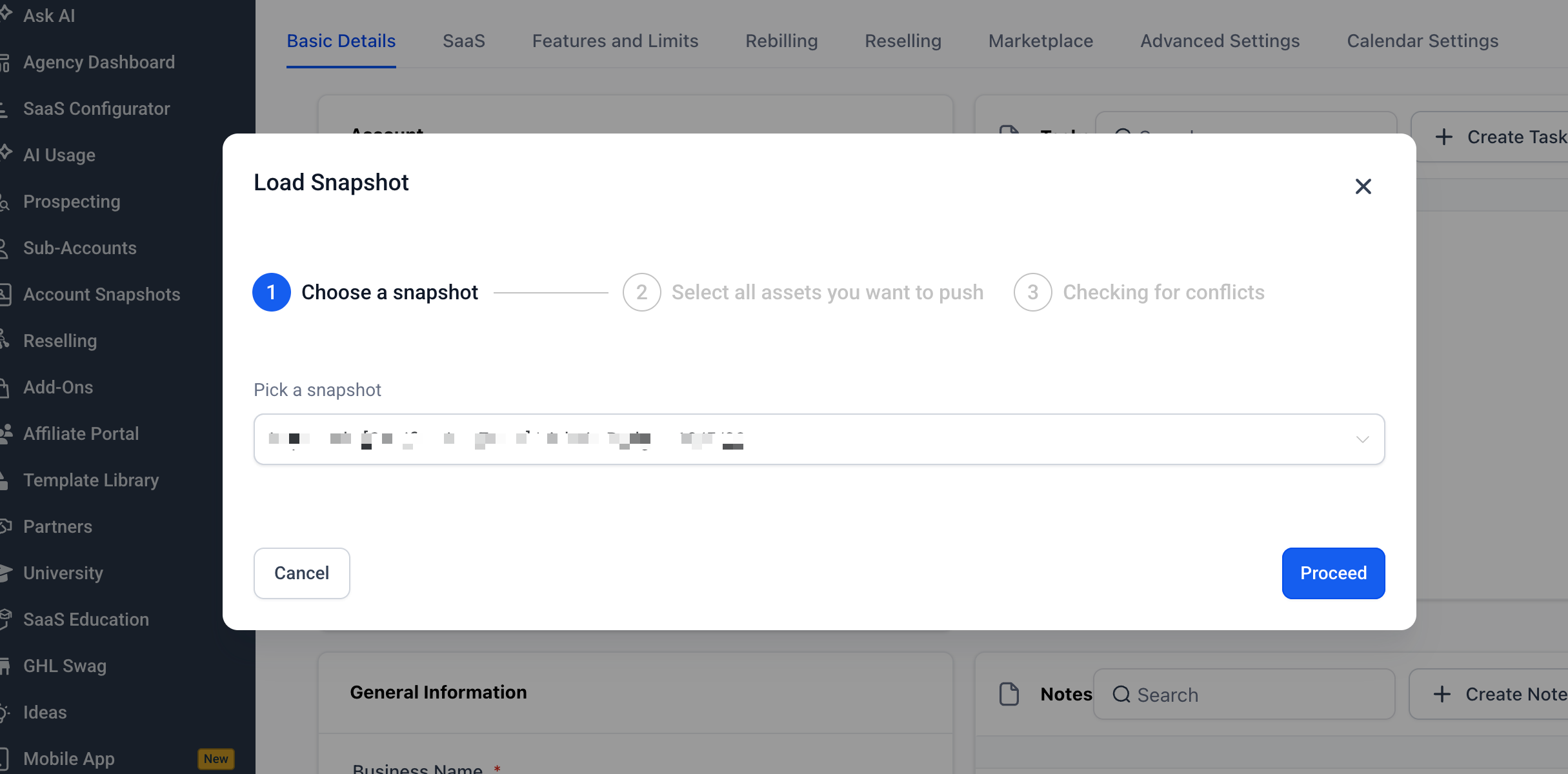Image resolution: width=1568 pixels, height=774 pixels.
Task: Click step 1 Choose a snapshot circle
Action: [x=271, y=292]
